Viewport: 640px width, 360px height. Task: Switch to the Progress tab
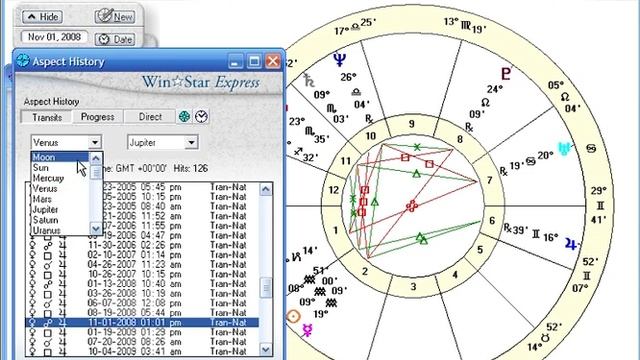[97, 117]
